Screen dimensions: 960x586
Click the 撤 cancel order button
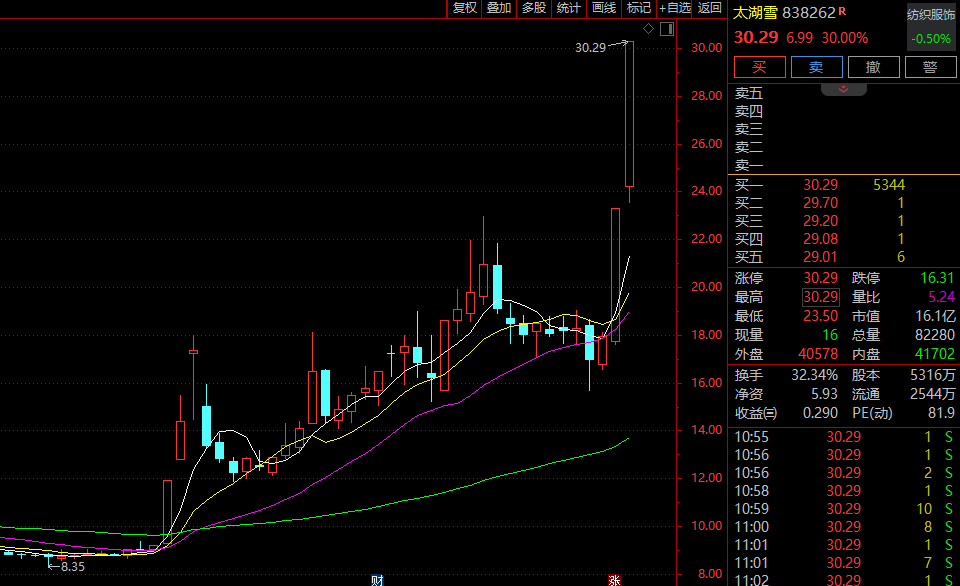point(874,67)
